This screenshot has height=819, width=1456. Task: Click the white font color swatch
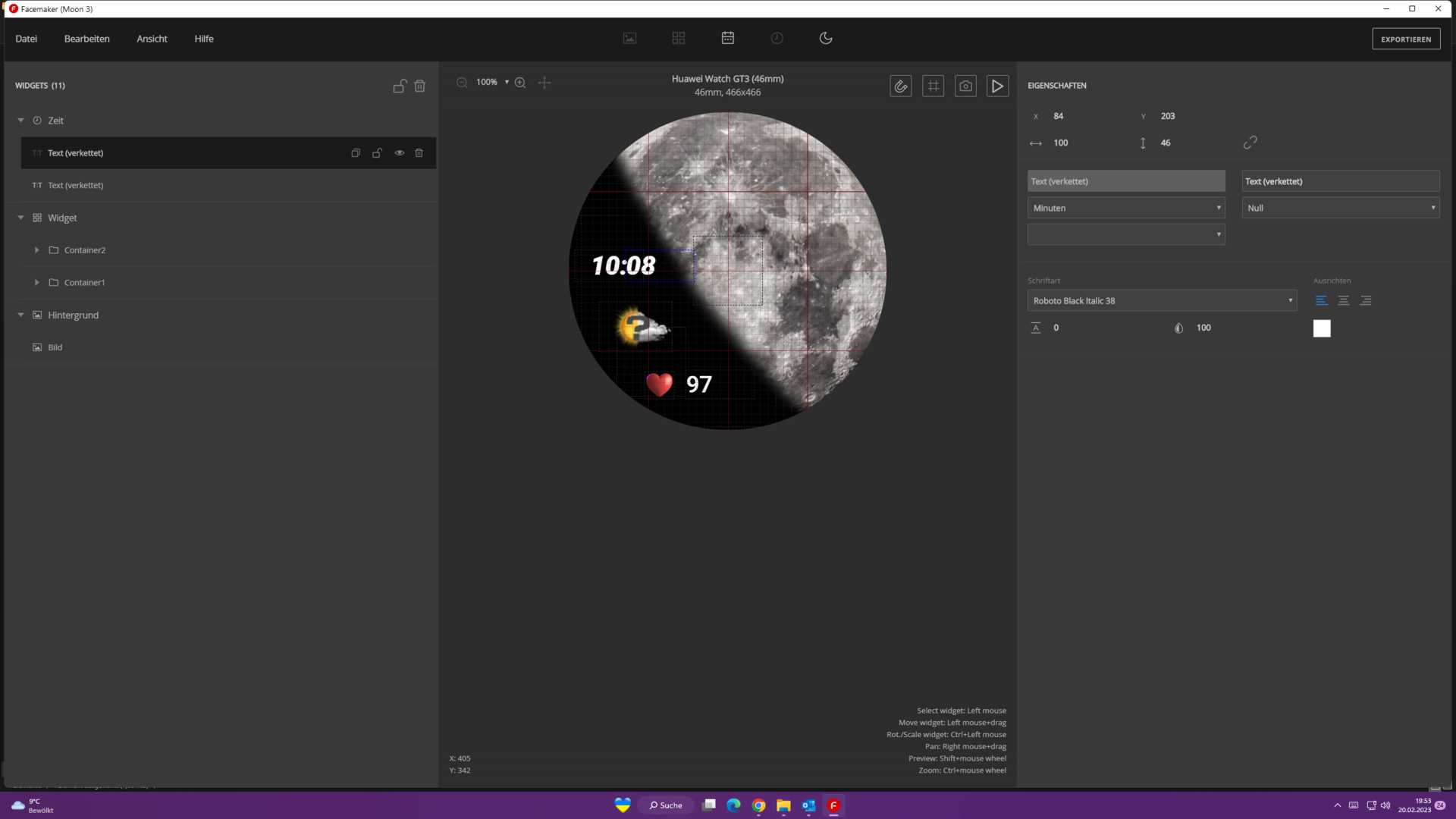[1321, 328]
